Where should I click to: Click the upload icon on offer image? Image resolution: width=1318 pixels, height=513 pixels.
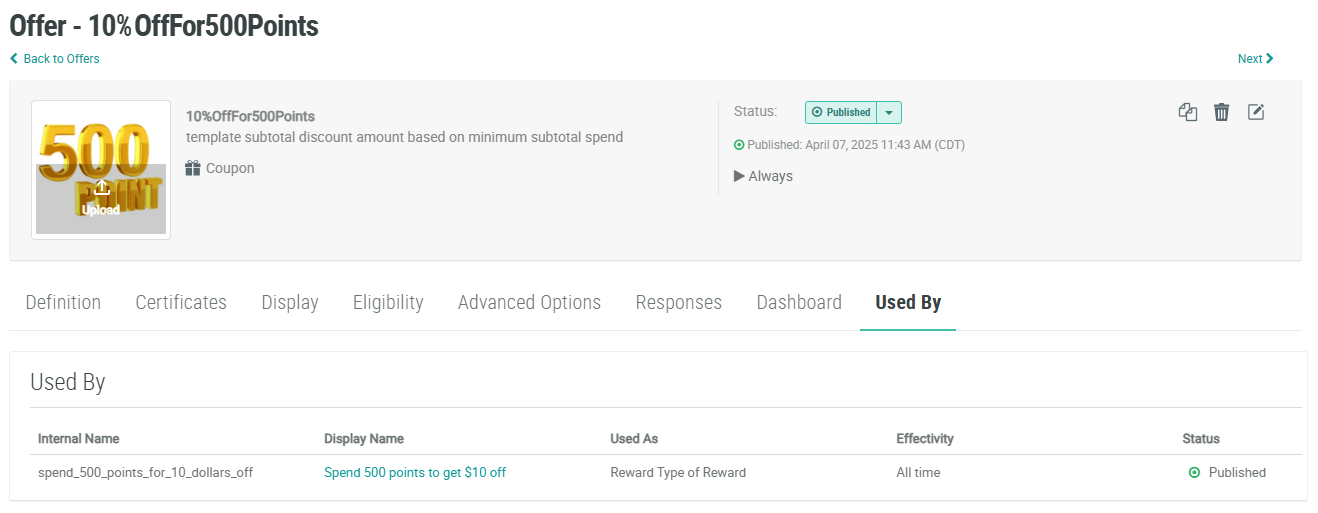(102, 188)
